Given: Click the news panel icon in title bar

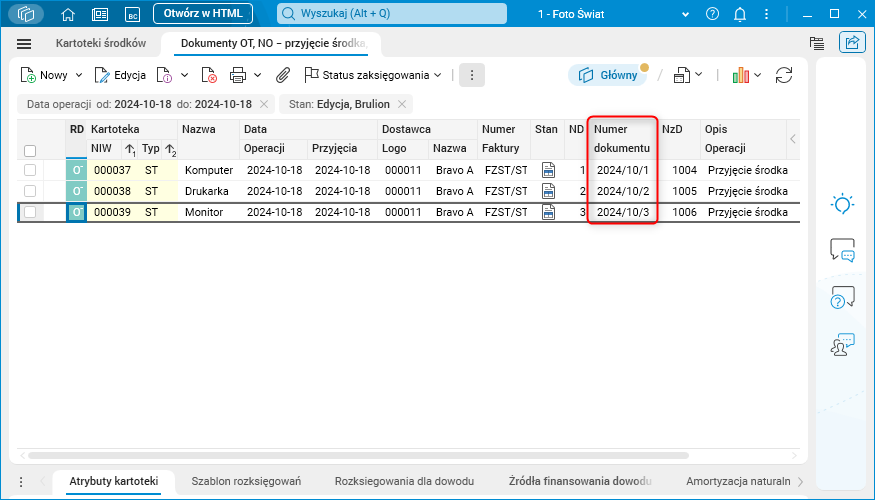Looking at the screenshot, I should point(100,15).
